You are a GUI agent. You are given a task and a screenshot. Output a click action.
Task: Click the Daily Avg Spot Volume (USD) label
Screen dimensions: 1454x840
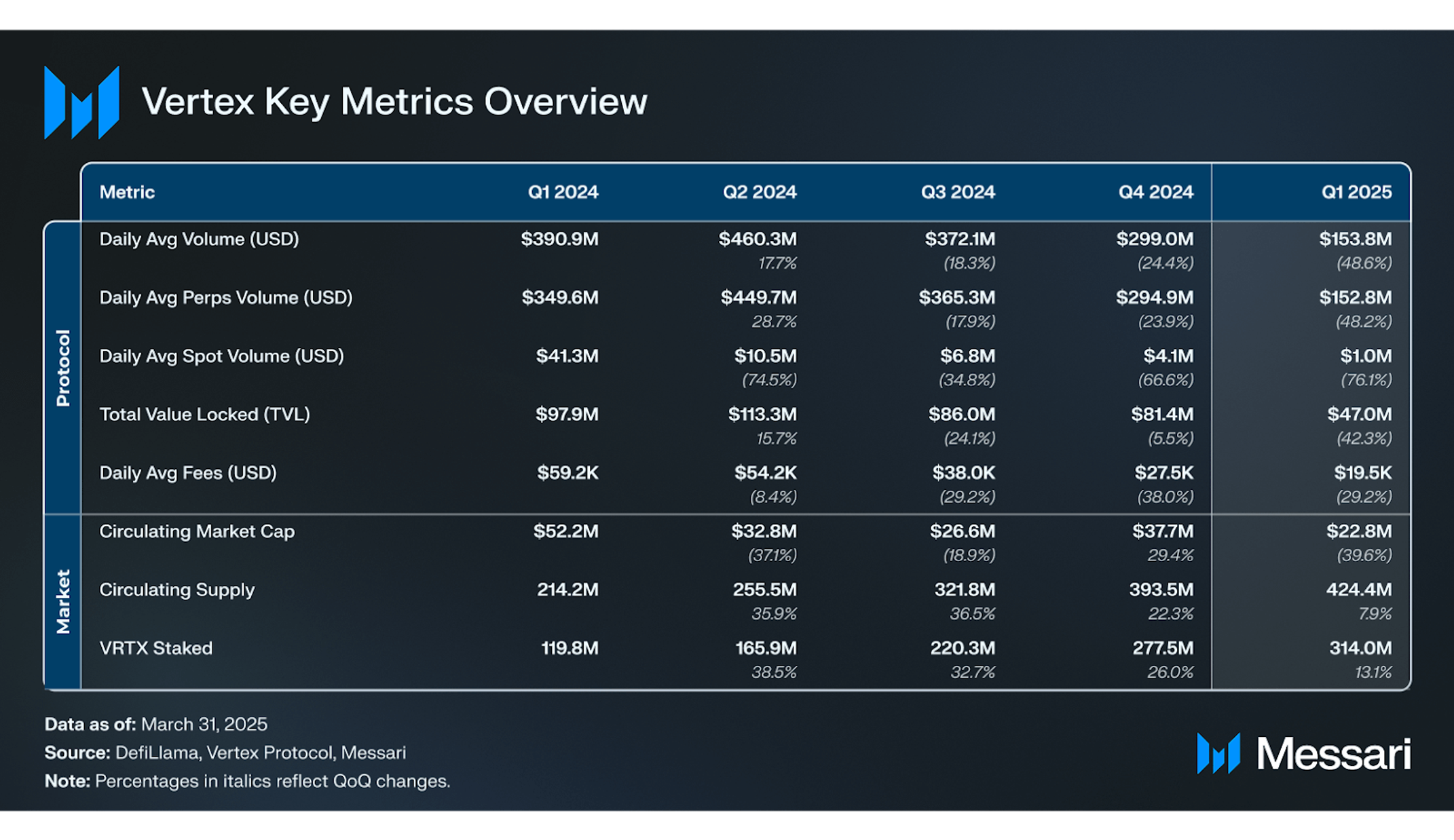tap(221, 356)
